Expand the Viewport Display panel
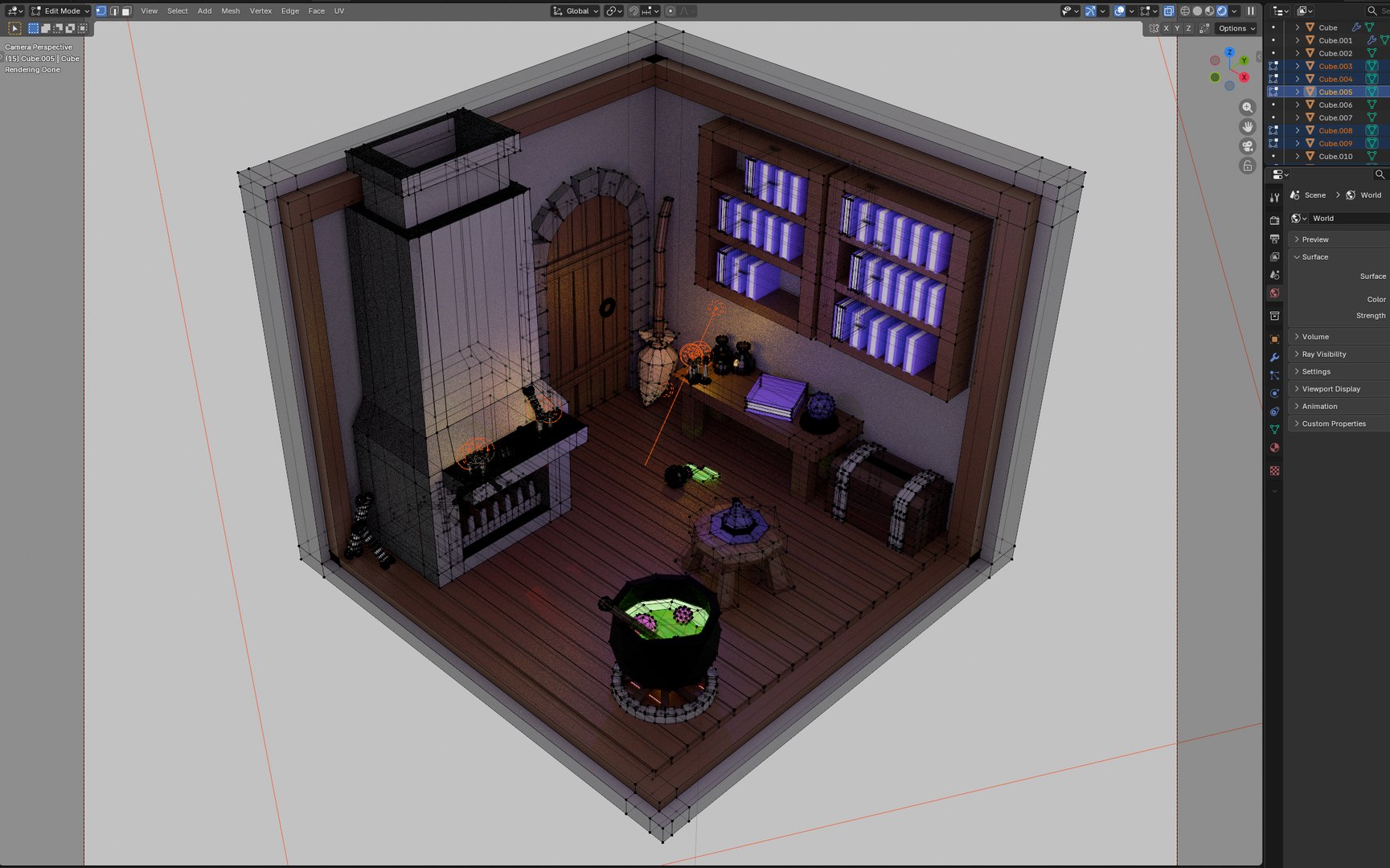Screen dimensions: 1390x868 click(x=1339, y=389)
